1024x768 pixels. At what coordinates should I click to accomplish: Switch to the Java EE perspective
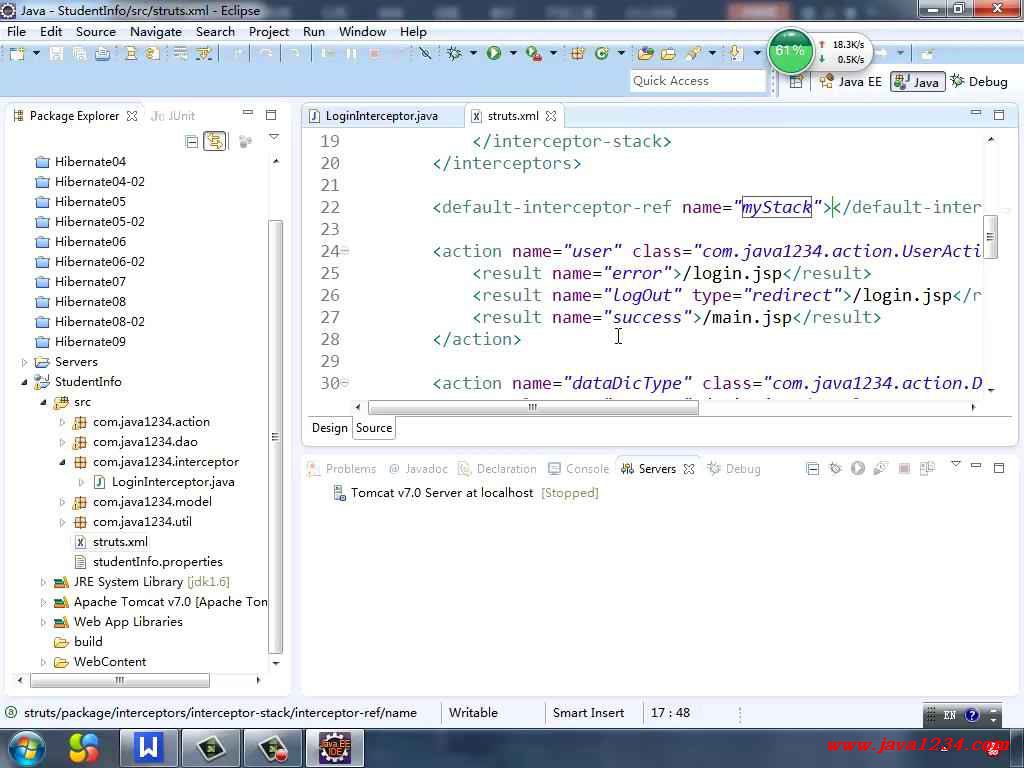[x=851, y=82]
